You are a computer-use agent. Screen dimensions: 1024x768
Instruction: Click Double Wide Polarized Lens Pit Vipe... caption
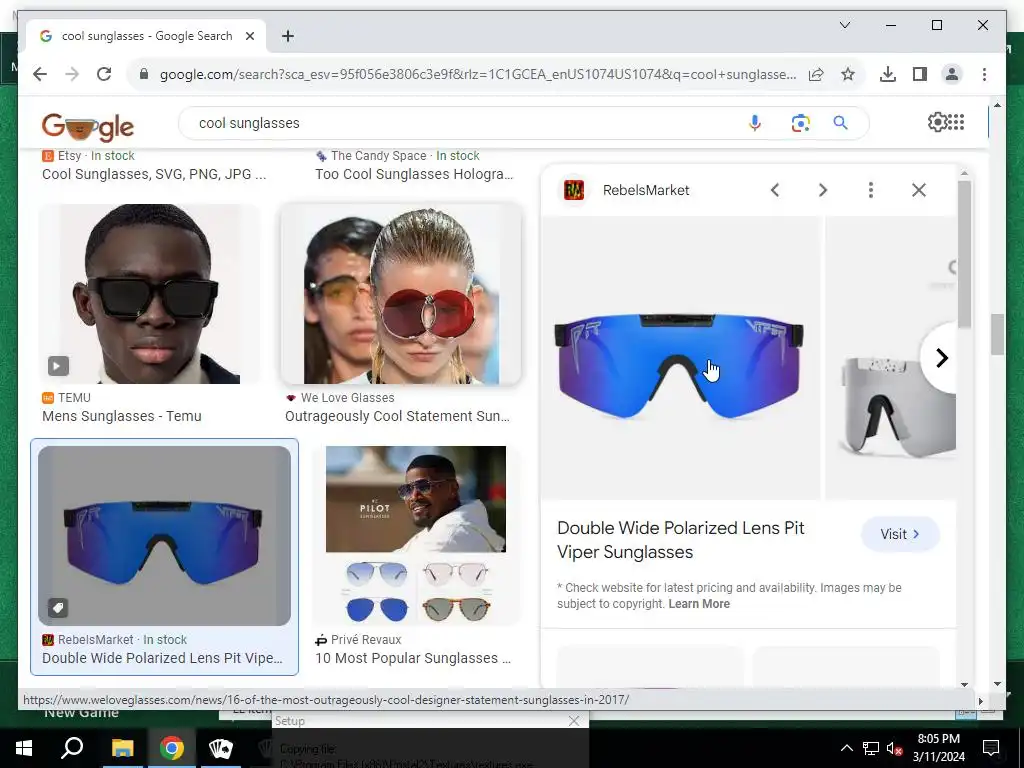point(162,658)
